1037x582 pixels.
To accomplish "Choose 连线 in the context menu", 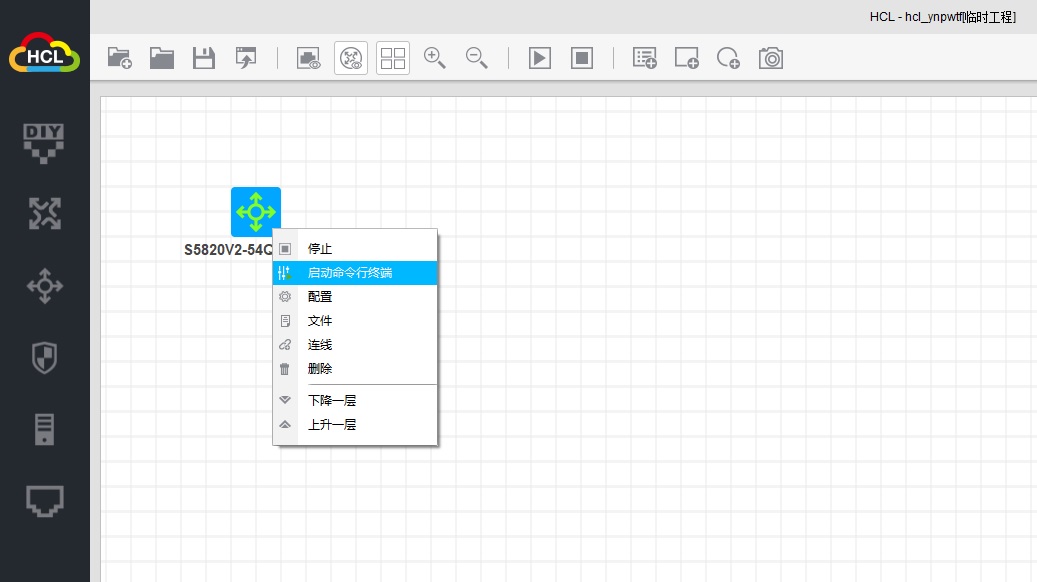I will click(x=320, y=345).
